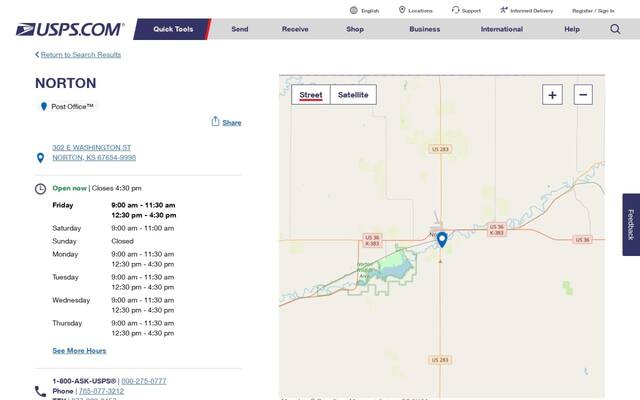The height and width of the screenshot is (400, 640).
Task: Select English language option
Action: [x=370, y=11]
